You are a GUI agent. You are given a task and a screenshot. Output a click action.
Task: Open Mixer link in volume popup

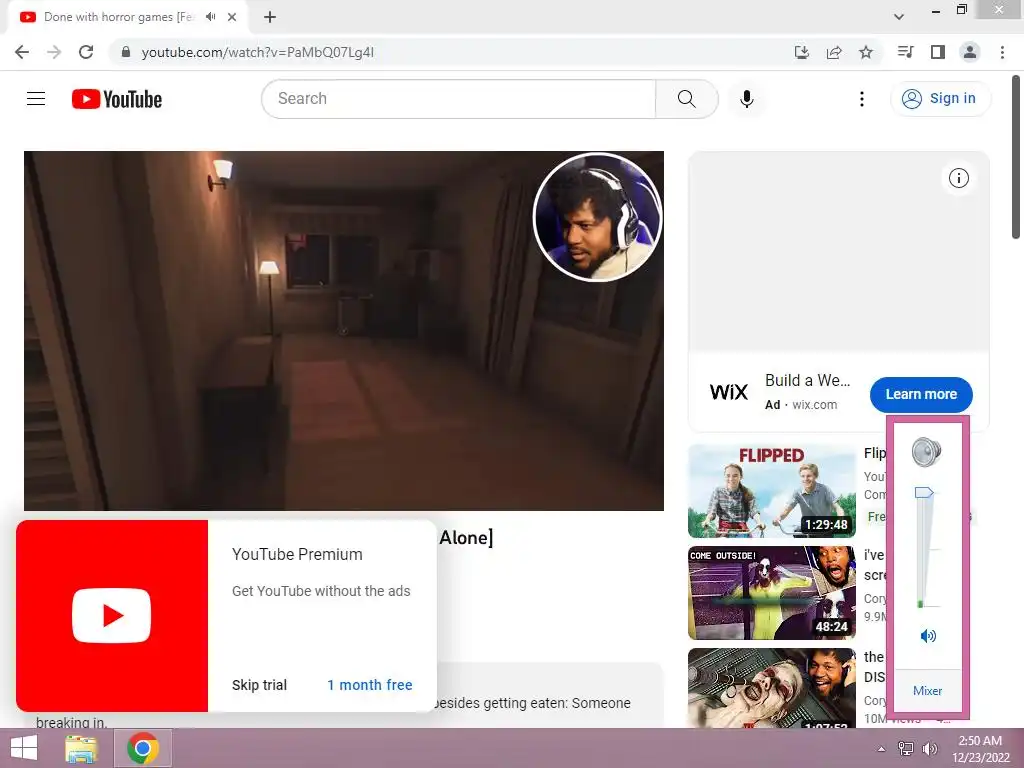[927, 691]
